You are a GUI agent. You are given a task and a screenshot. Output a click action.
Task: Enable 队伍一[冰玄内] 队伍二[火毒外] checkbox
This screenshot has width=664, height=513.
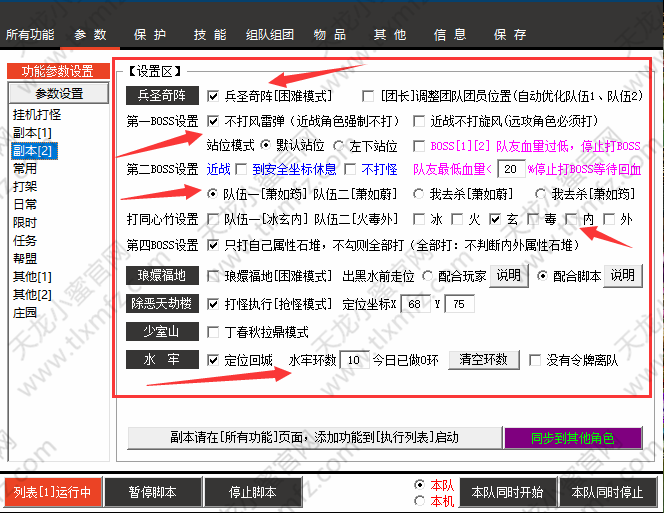click(213, 219)
